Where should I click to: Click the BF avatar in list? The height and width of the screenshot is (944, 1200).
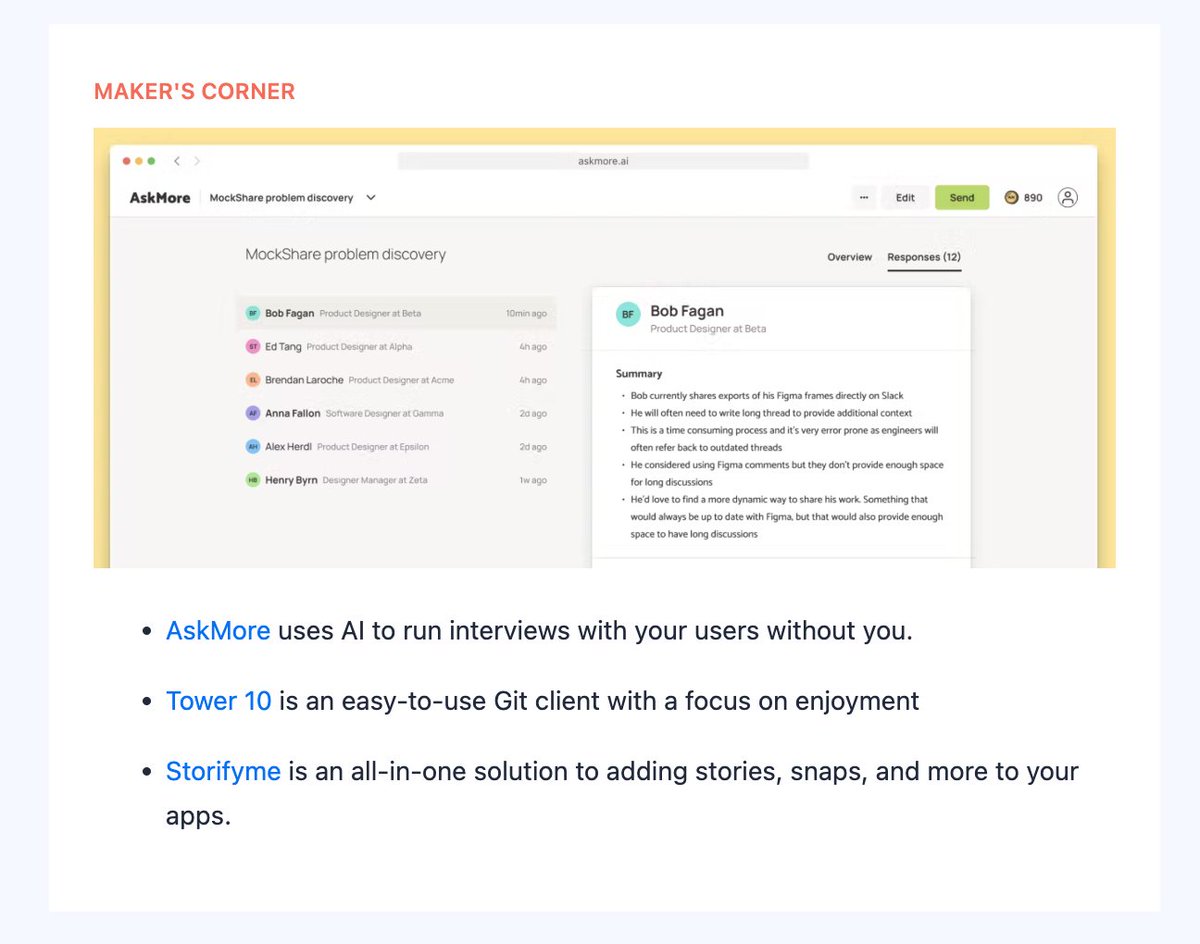253,313
